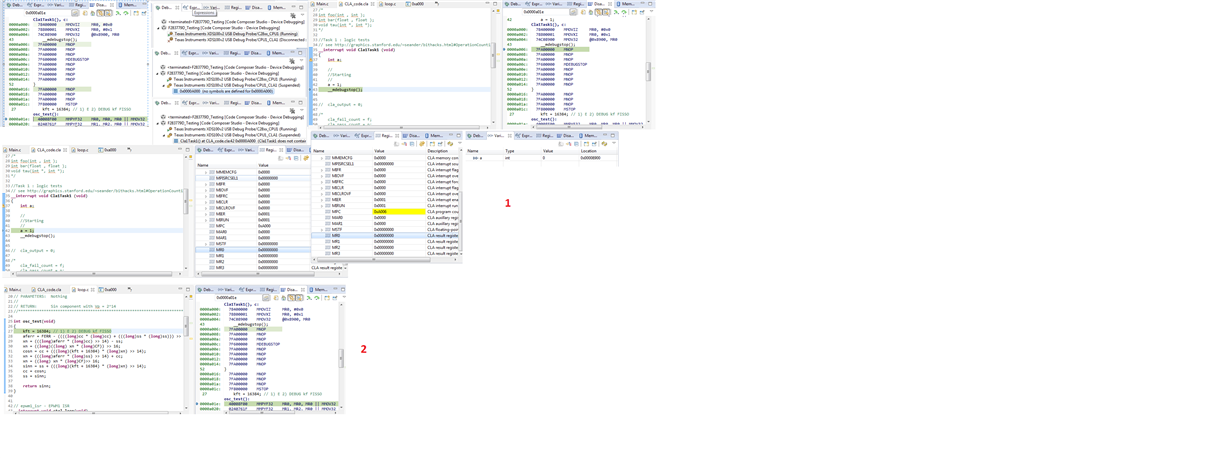Click the first toolbar icon in left Registers view

pos(280,158)
